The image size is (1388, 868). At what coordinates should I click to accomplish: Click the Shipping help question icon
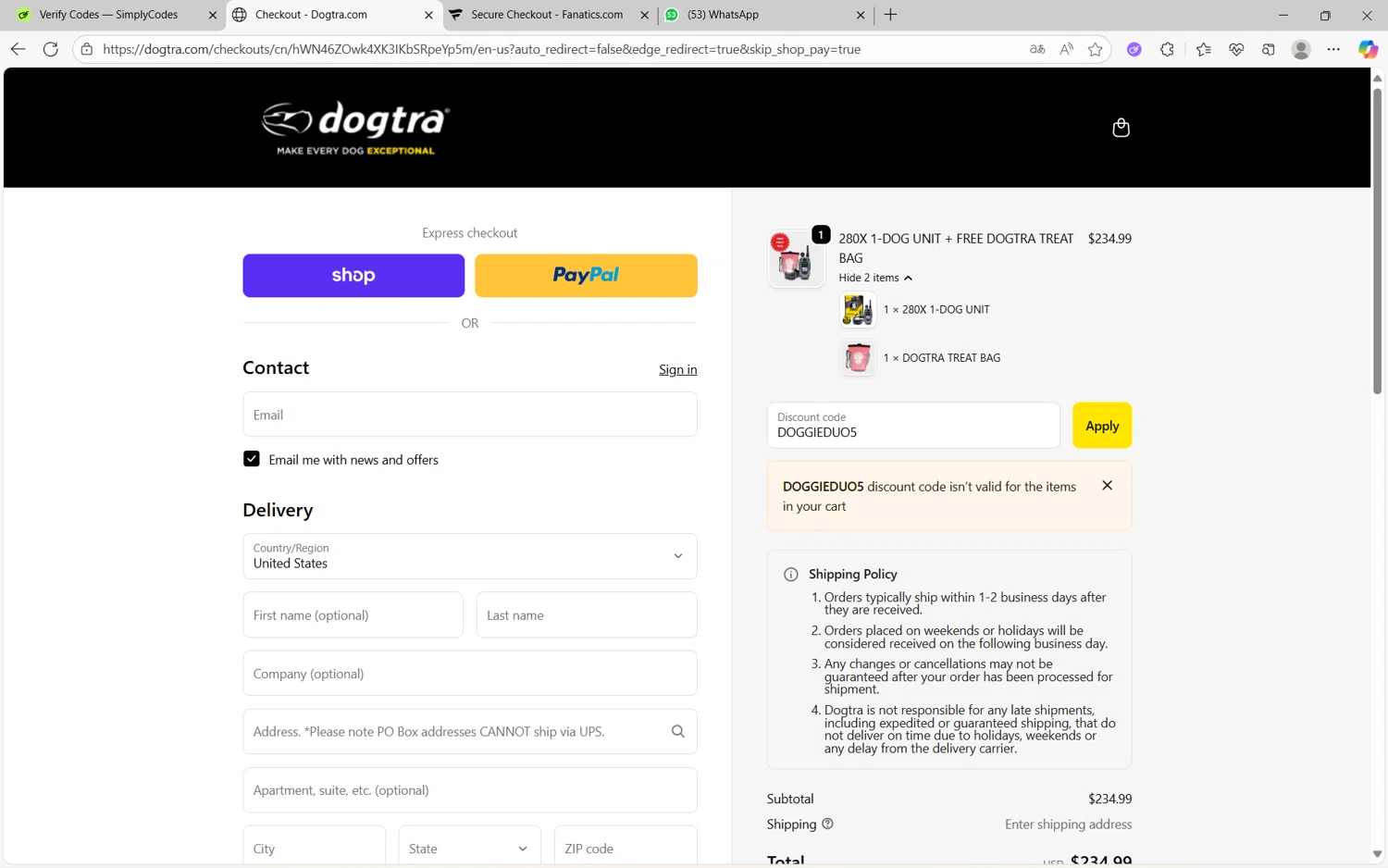point(827,824)
